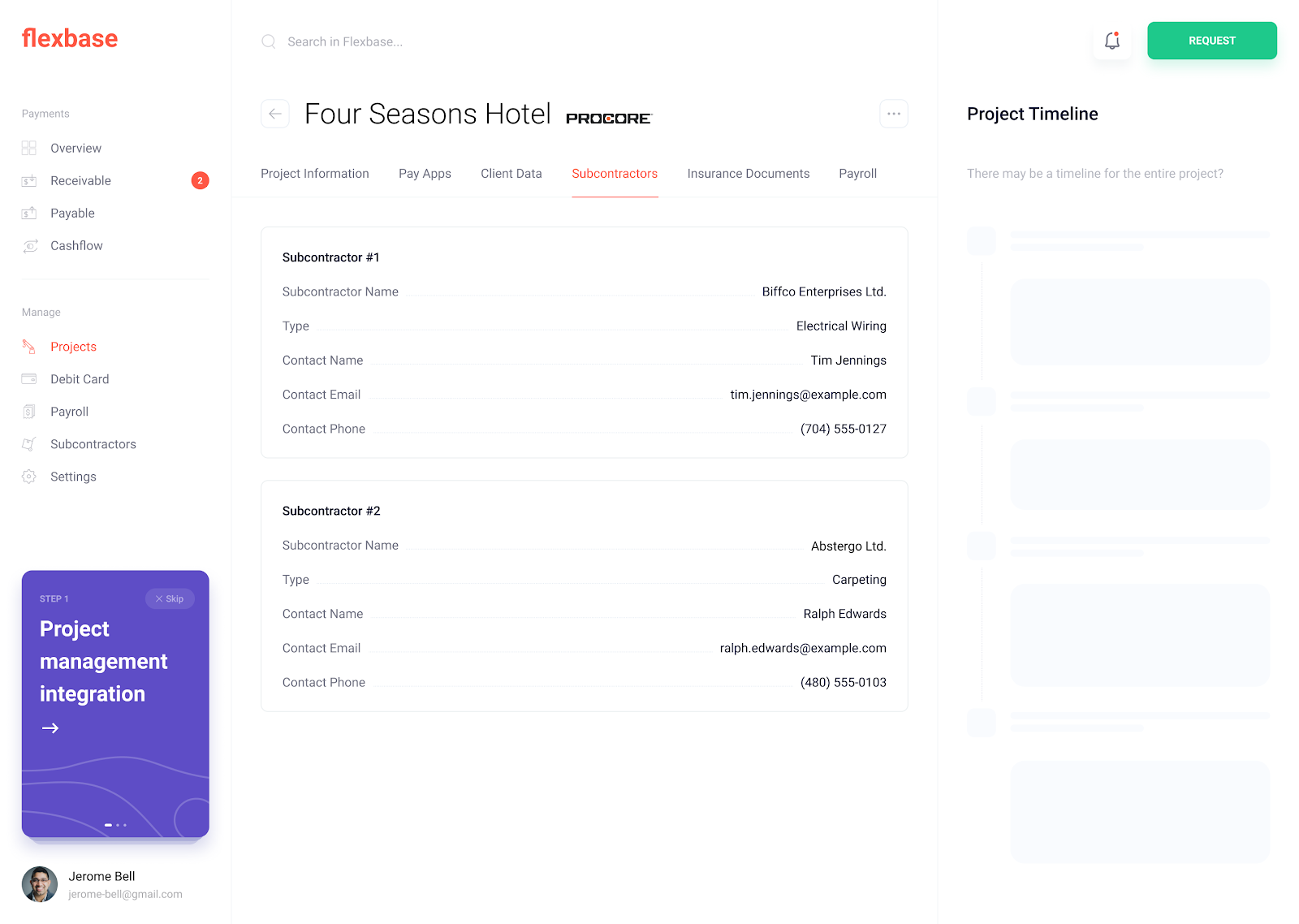Click jerome-bell@gmail.com email text
This screenshot has height=924, width=1299.
(125, 894)
